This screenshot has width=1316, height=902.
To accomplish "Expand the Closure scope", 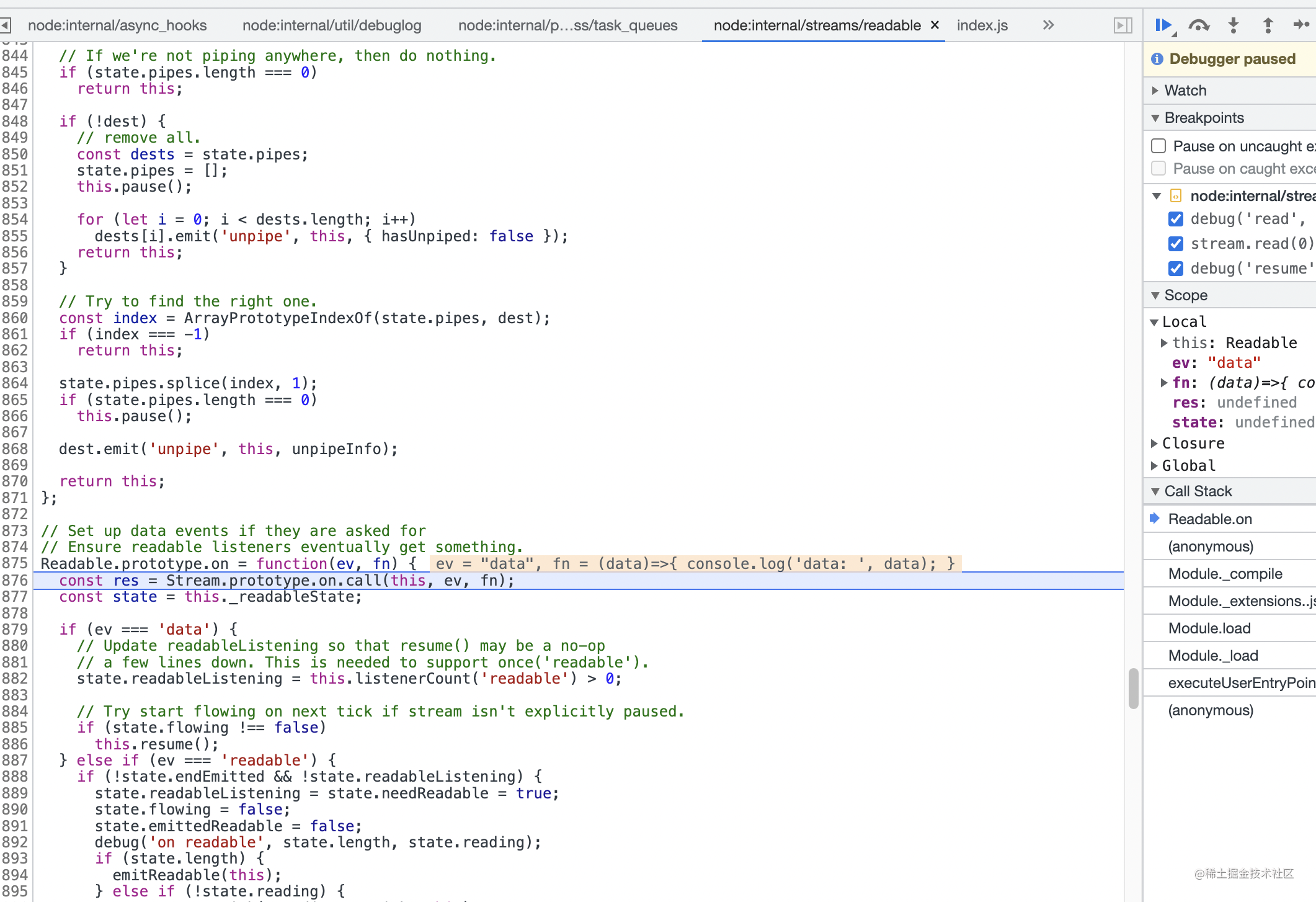I will pyautogui.click(x=1154, y=443).
